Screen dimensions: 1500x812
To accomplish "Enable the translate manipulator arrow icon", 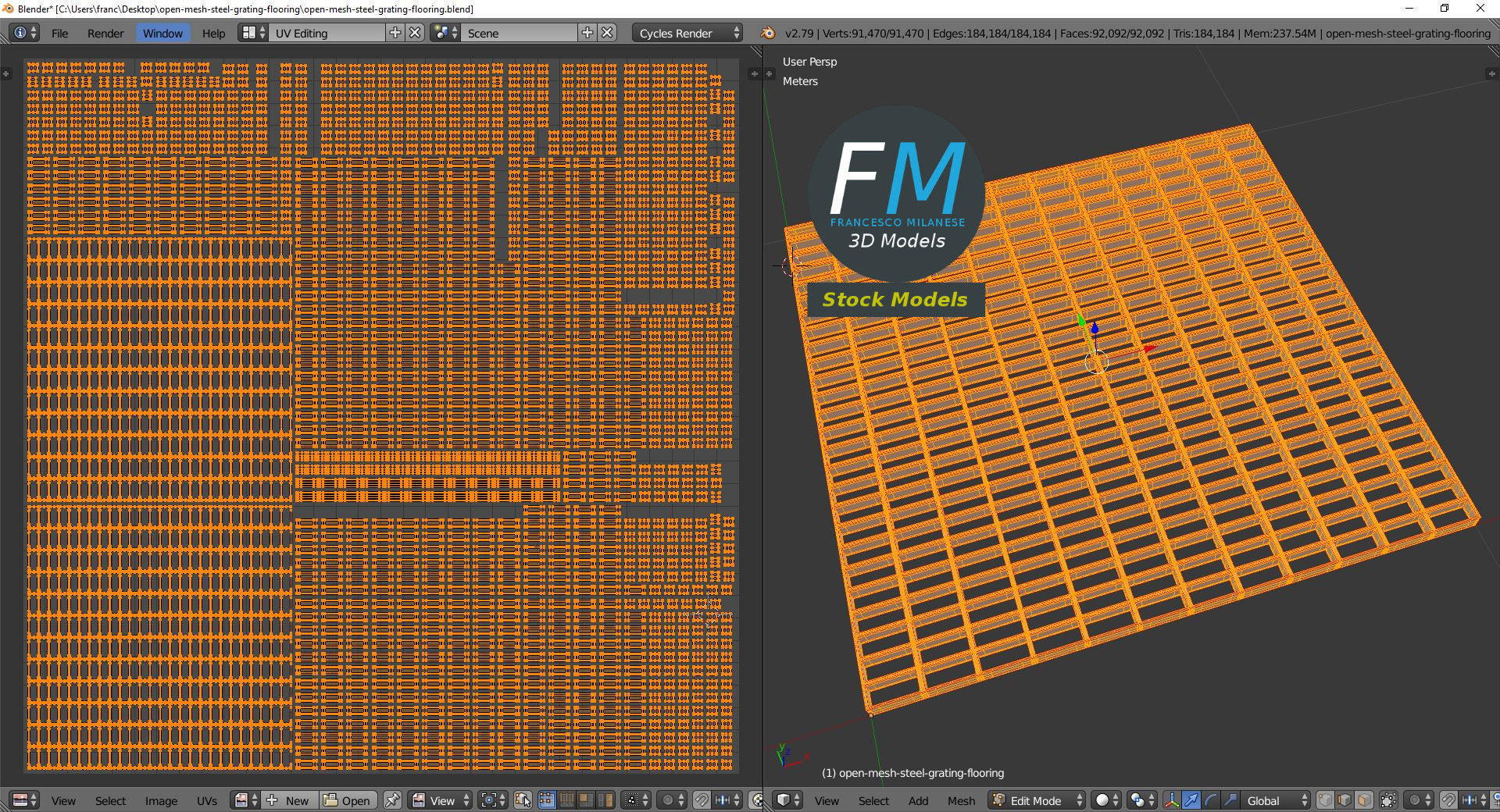I will [1191, 800].
